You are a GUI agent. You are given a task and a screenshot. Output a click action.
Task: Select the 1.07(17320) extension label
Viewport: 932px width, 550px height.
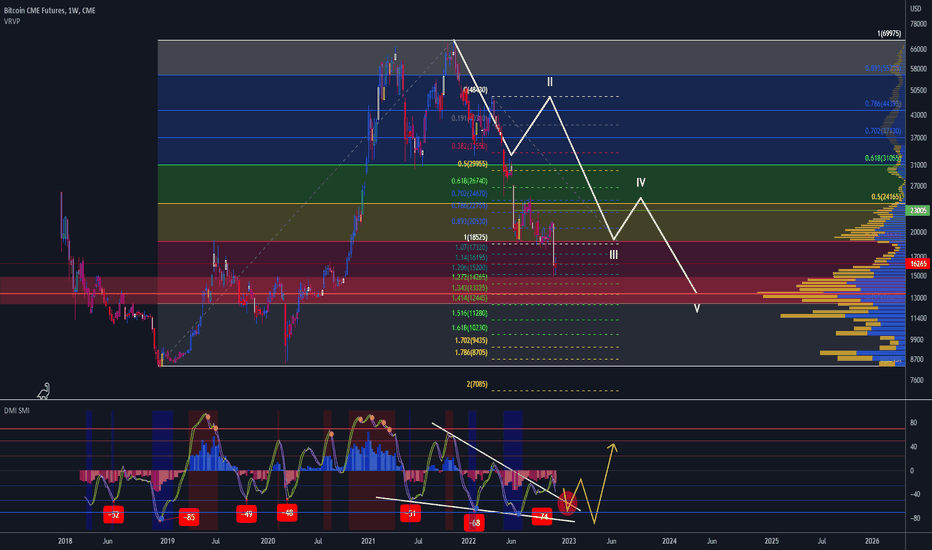(471, 247)
